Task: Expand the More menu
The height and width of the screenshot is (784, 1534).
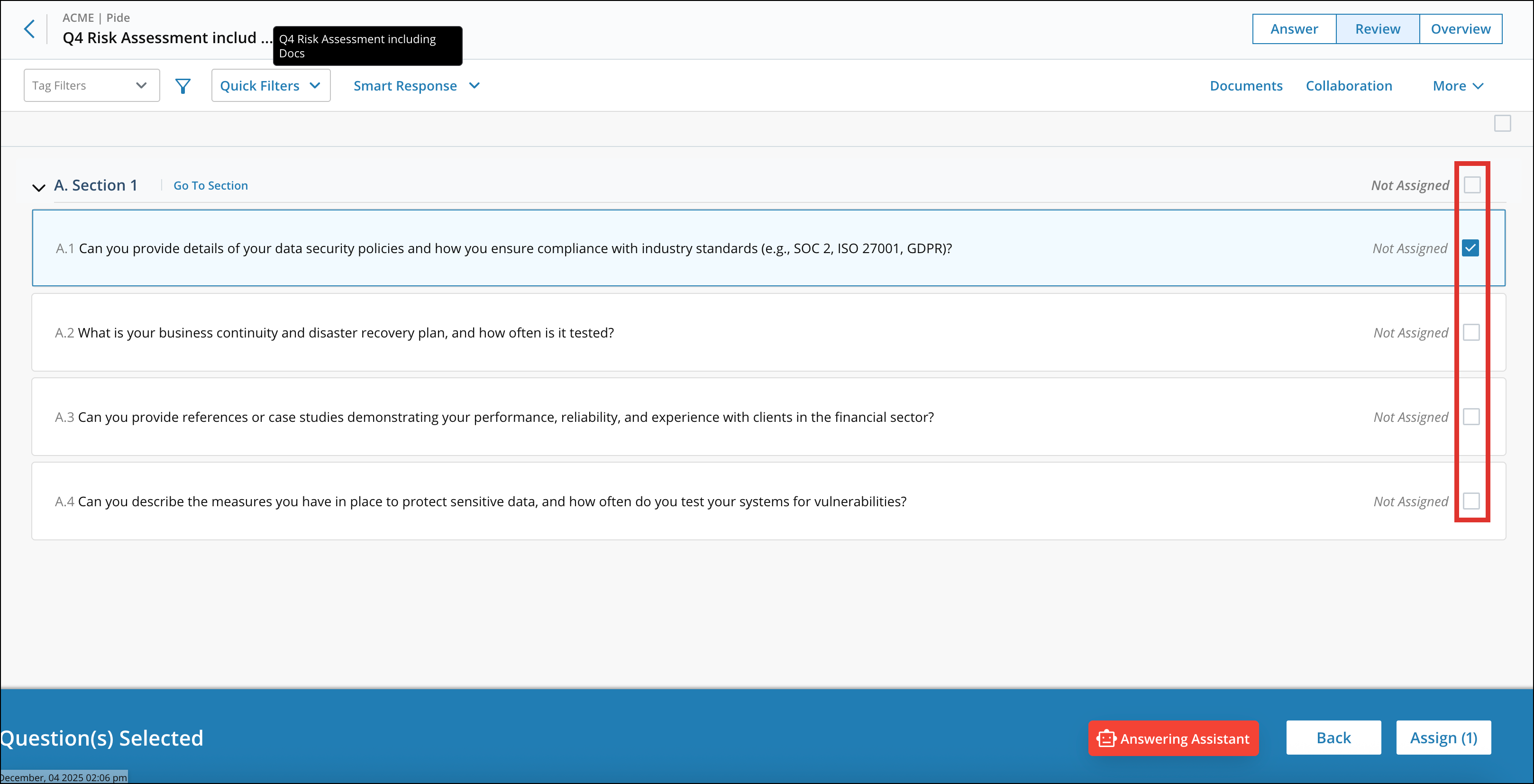Action: point(1457,86)
